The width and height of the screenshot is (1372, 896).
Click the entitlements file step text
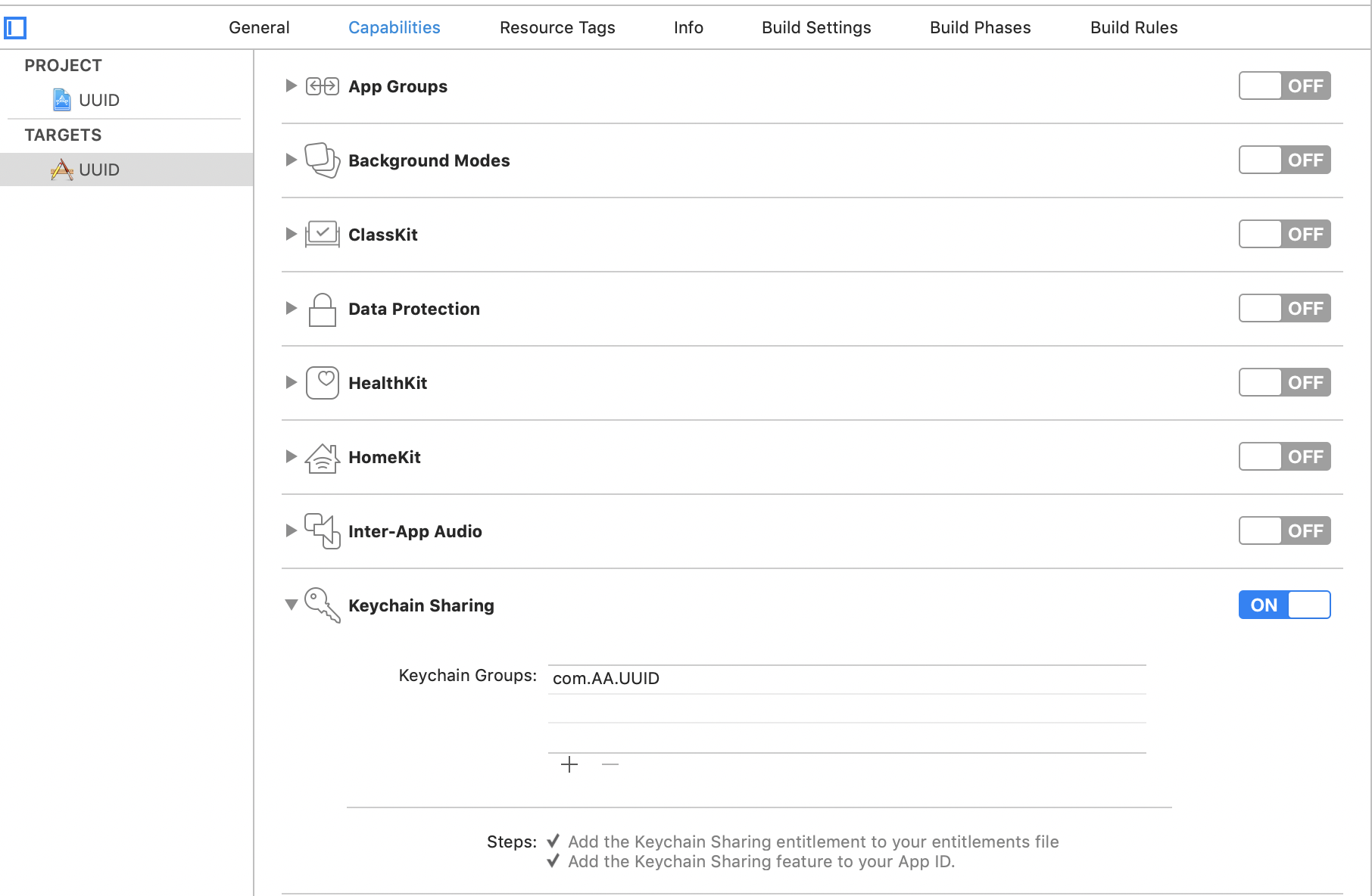point(813,842)
